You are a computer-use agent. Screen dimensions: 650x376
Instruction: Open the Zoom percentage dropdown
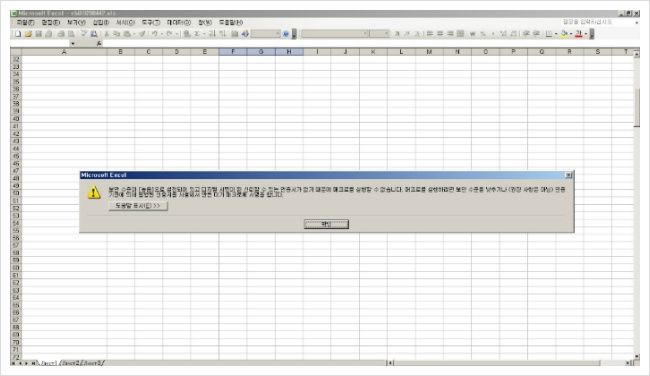278,34
